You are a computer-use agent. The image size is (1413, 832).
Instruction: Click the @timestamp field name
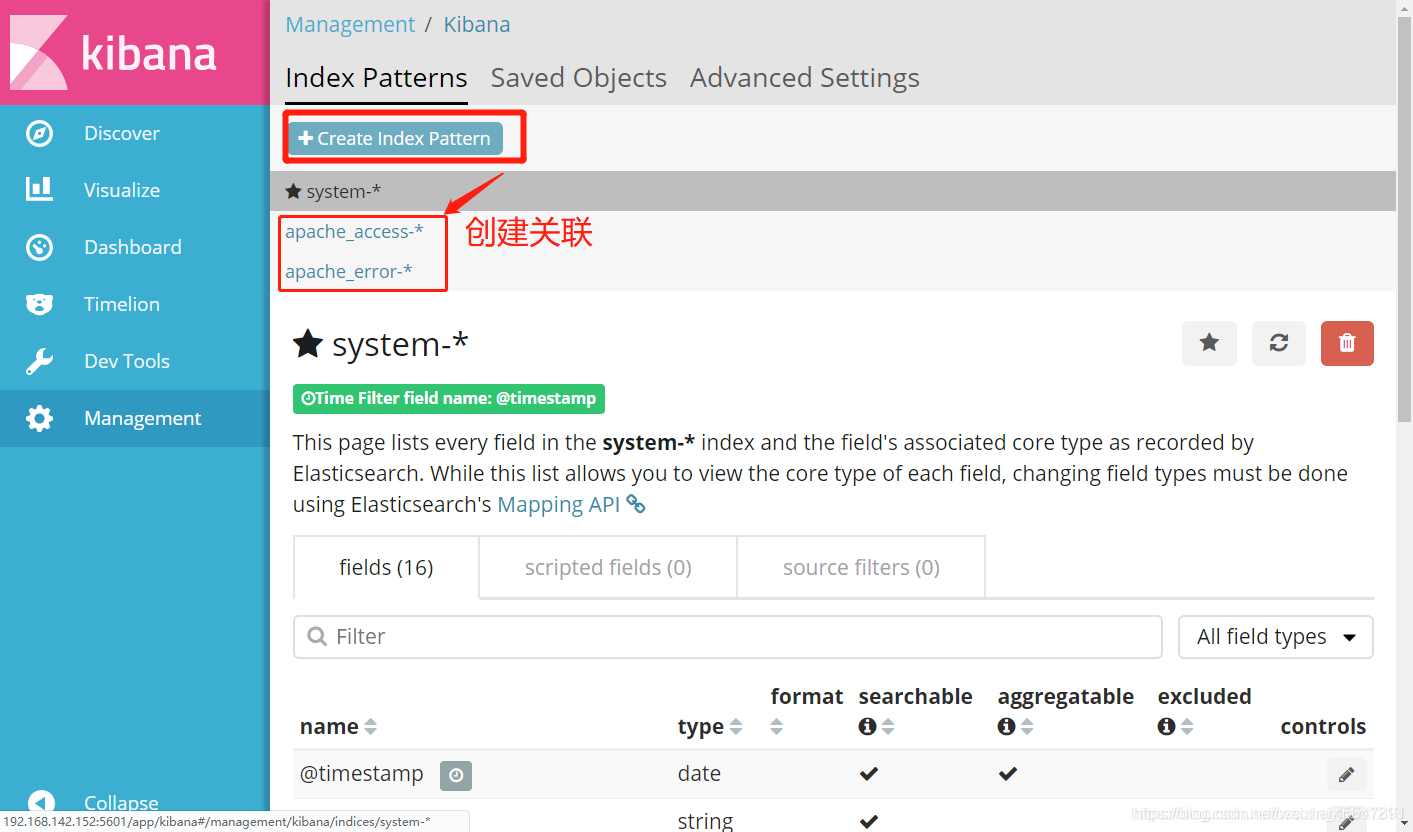coord(362,773)
